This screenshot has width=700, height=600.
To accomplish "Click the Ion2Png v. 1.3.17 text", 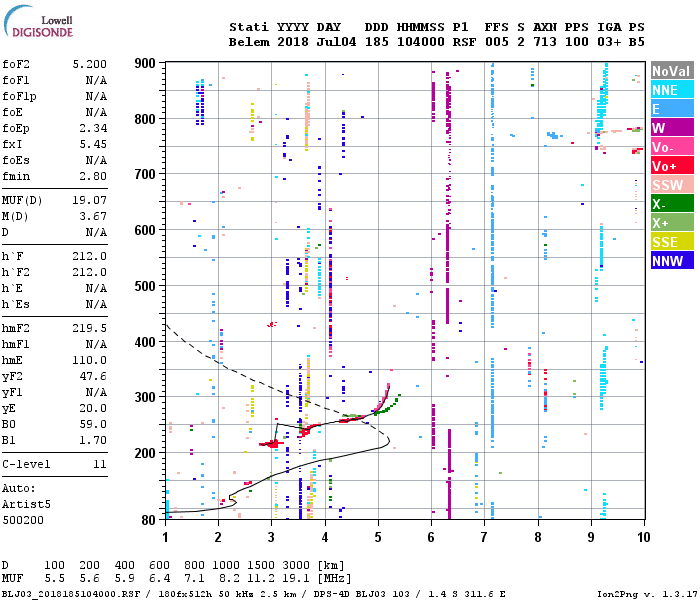I will coord(646,594).
